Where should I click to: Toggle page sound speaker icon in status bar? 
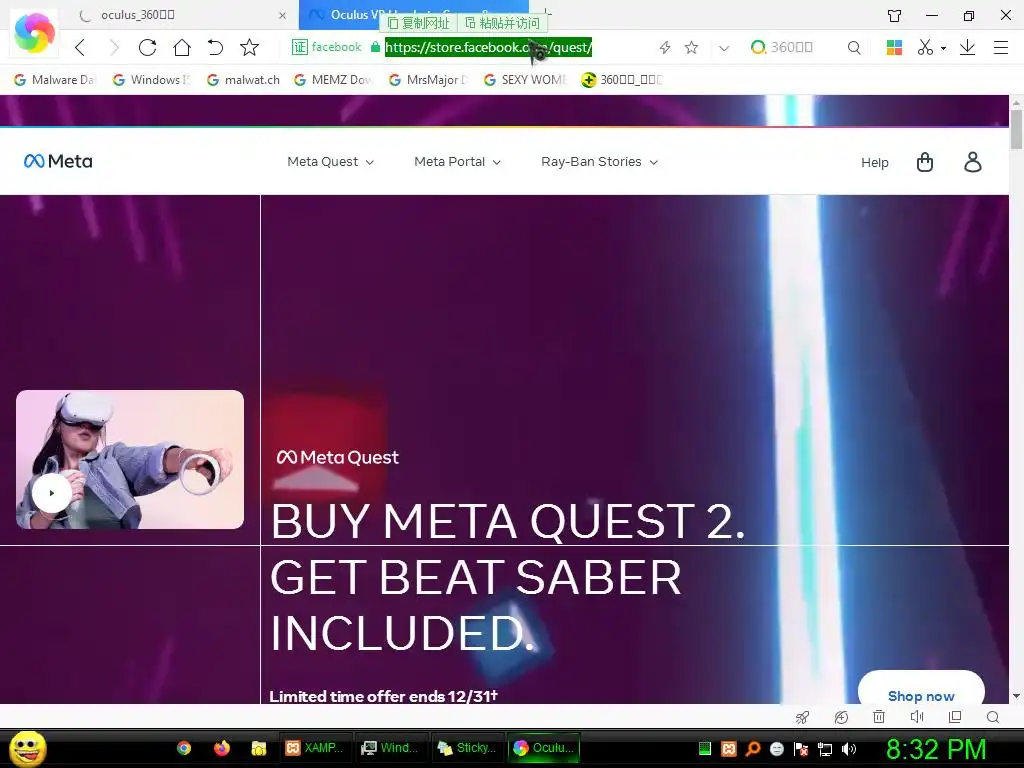pyautogui.click(x=917, y=717)
